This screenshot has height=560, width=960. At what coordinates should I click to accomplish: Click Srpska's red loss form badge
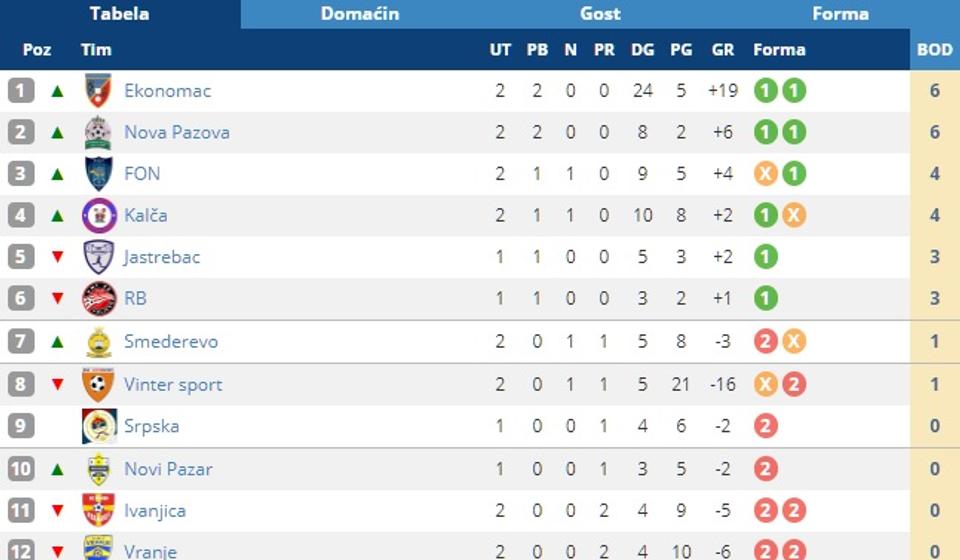[x=766, y=426]
